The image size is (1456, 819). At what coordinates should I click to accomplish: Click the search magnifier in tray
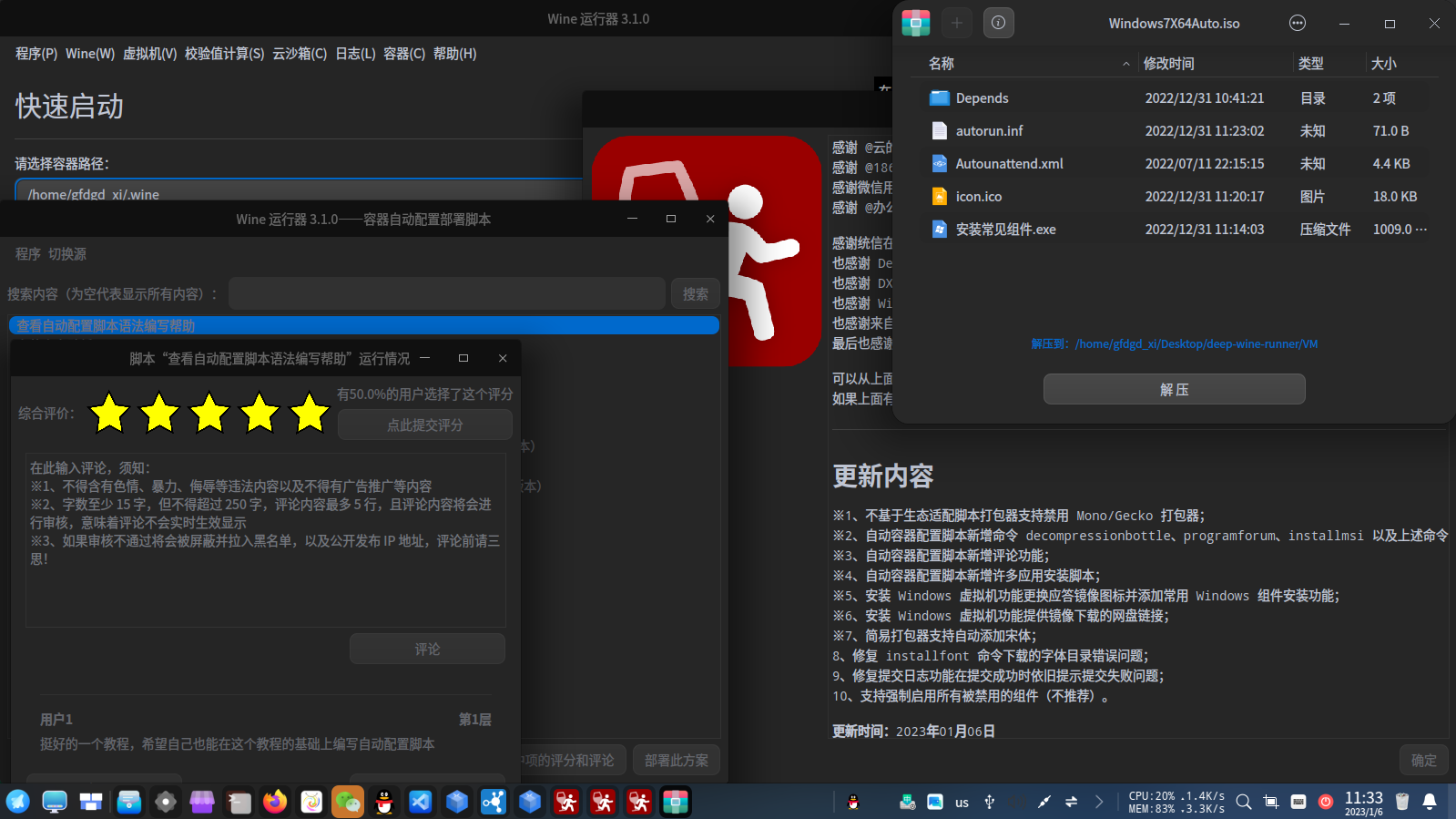coord(1244,802)
